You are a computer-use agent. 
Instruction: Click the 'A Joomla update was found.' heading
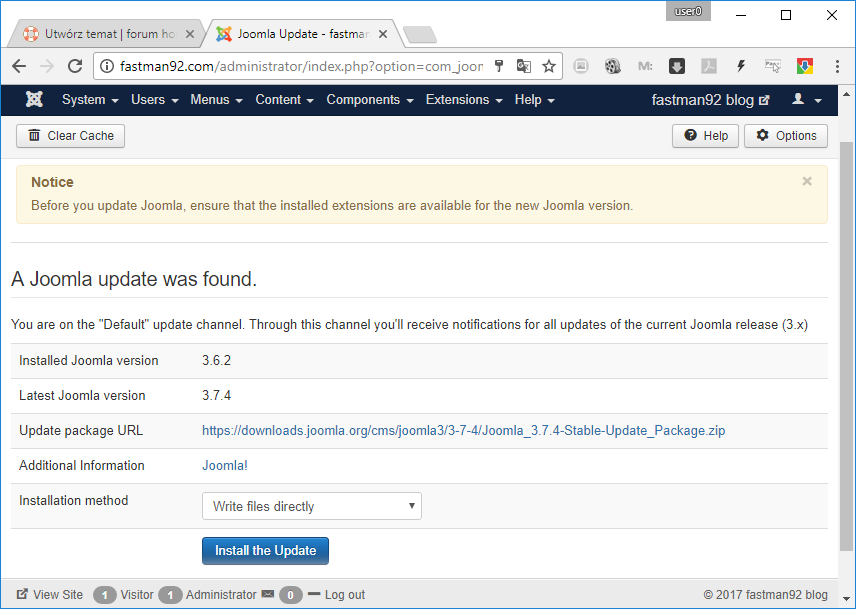tap(134, 279)
